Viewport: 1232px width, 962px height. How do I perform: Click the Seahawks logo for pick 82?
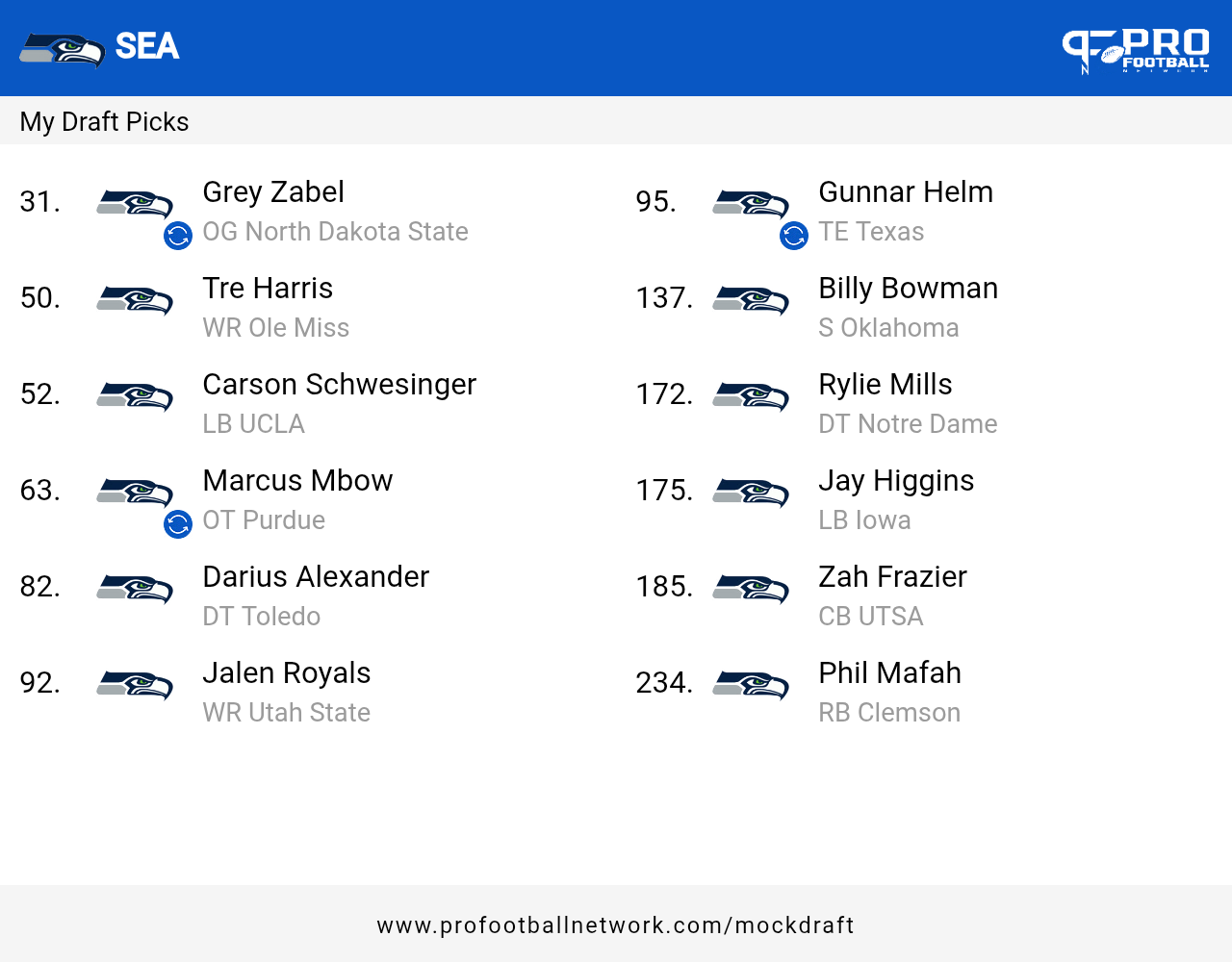[x=135, y=589]
